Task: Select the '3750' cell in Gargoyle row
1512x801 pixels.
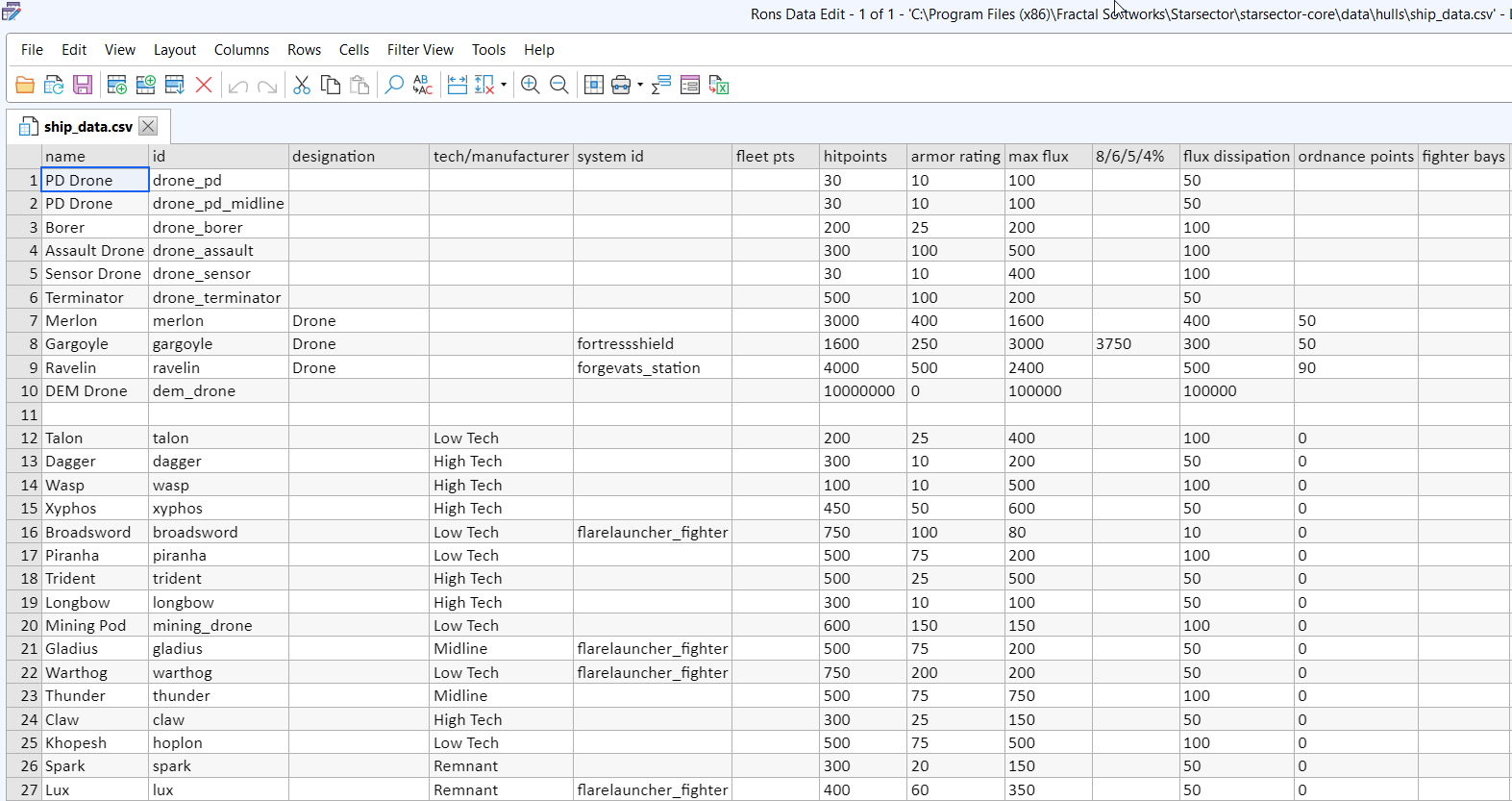Action: pyautogui.click(x=1135, y=343)
